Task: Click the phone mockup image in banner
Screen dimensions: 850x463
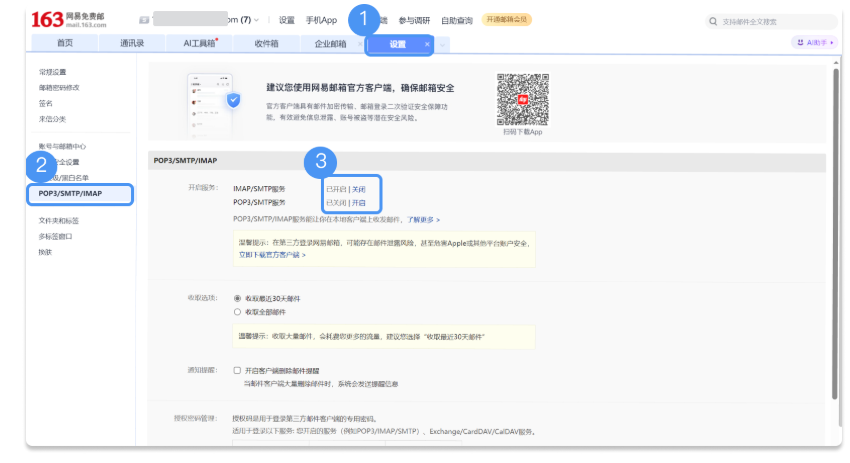Action: (x=210, y=106)
